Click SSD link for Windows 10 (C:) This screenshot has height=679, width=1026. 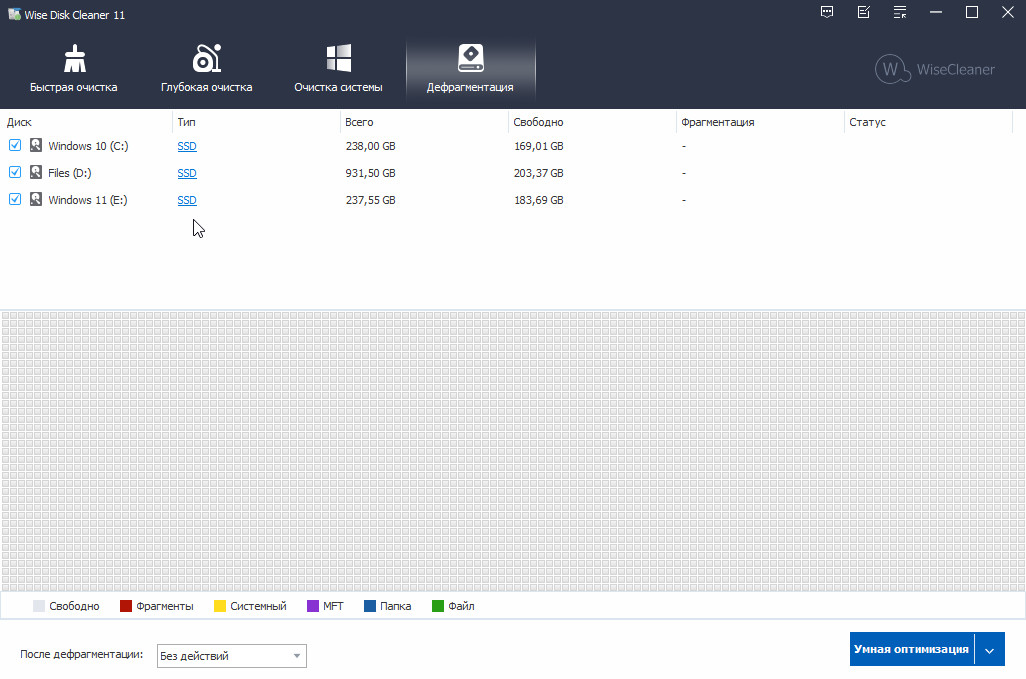(187, 146)
